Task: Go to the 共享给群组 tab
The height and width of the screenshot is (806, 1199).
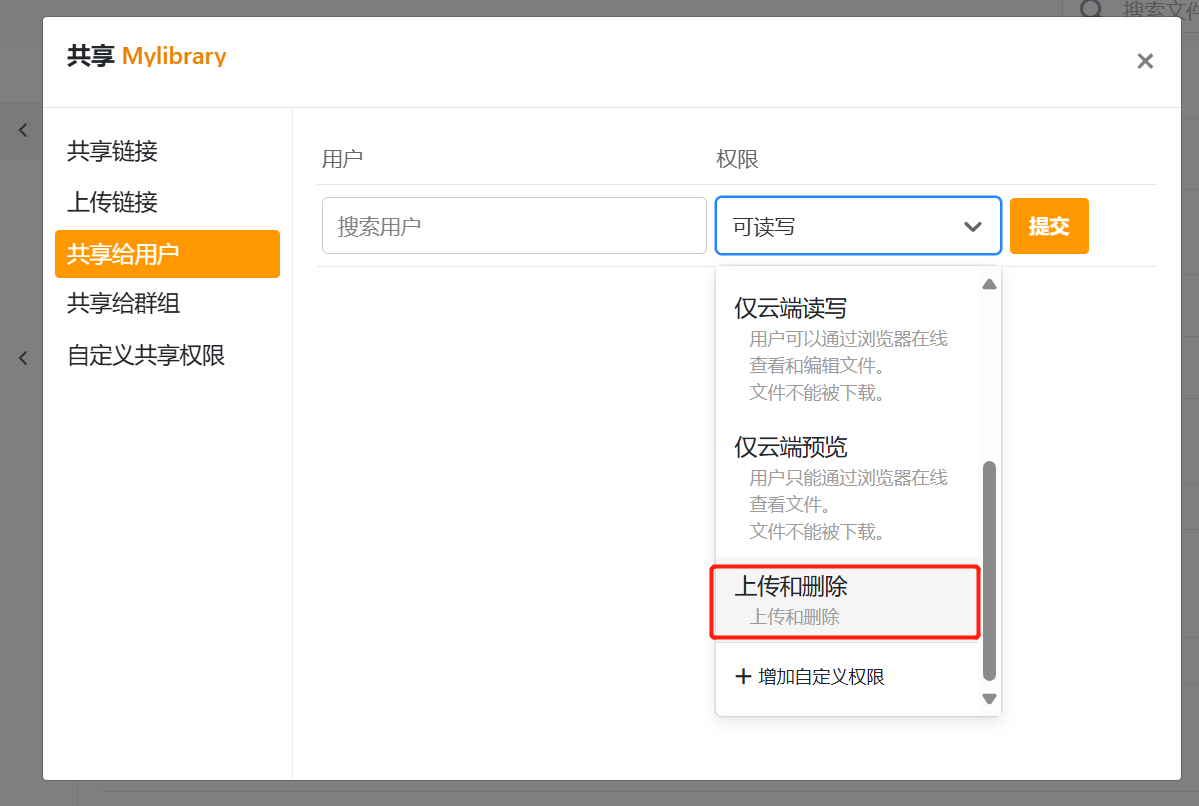Action: pos(123,304)
